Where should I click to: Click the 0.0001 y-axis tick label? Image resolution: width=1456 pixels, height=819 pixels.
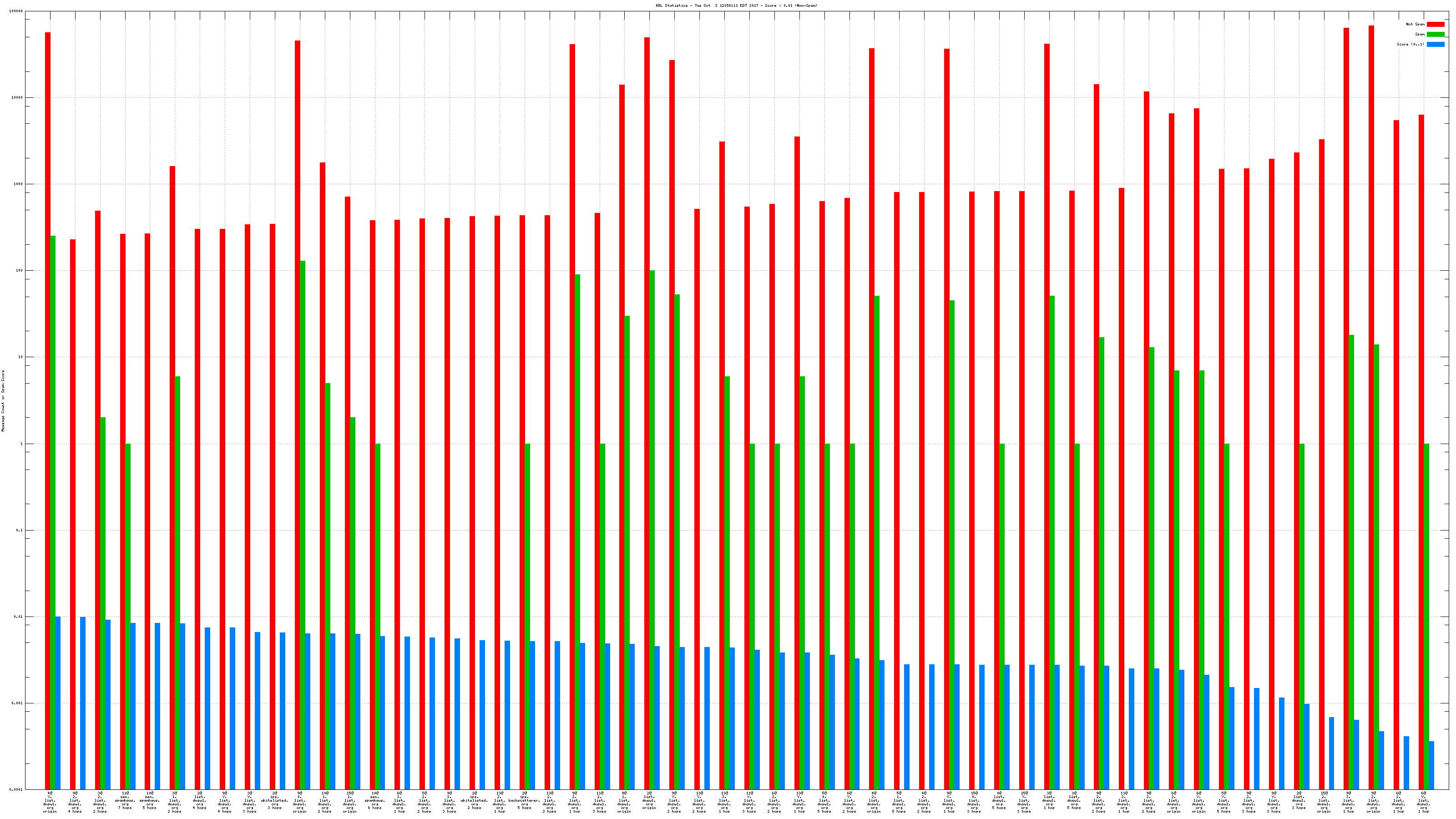16,789
